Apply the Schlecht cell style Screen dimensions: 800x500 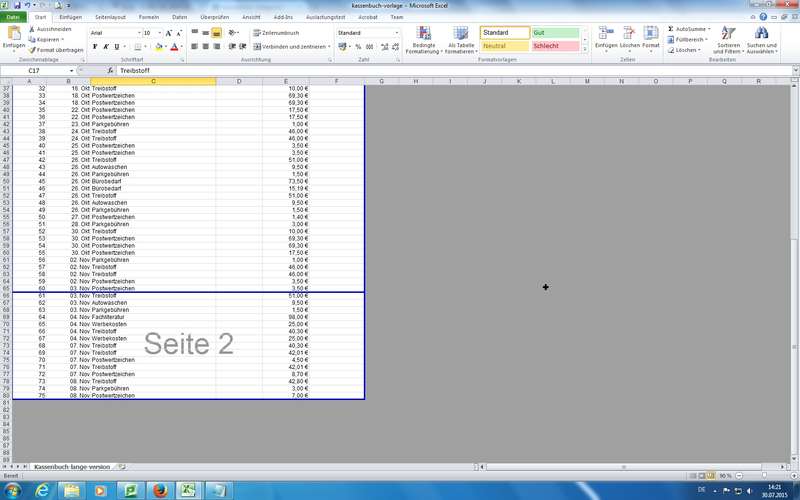pos(554,46)
